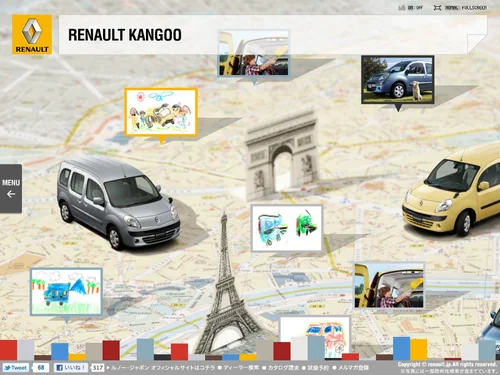This screenshot has height=375, width=500.
Task: Click the tweet count 68
Action: click(x=41, y=368)
